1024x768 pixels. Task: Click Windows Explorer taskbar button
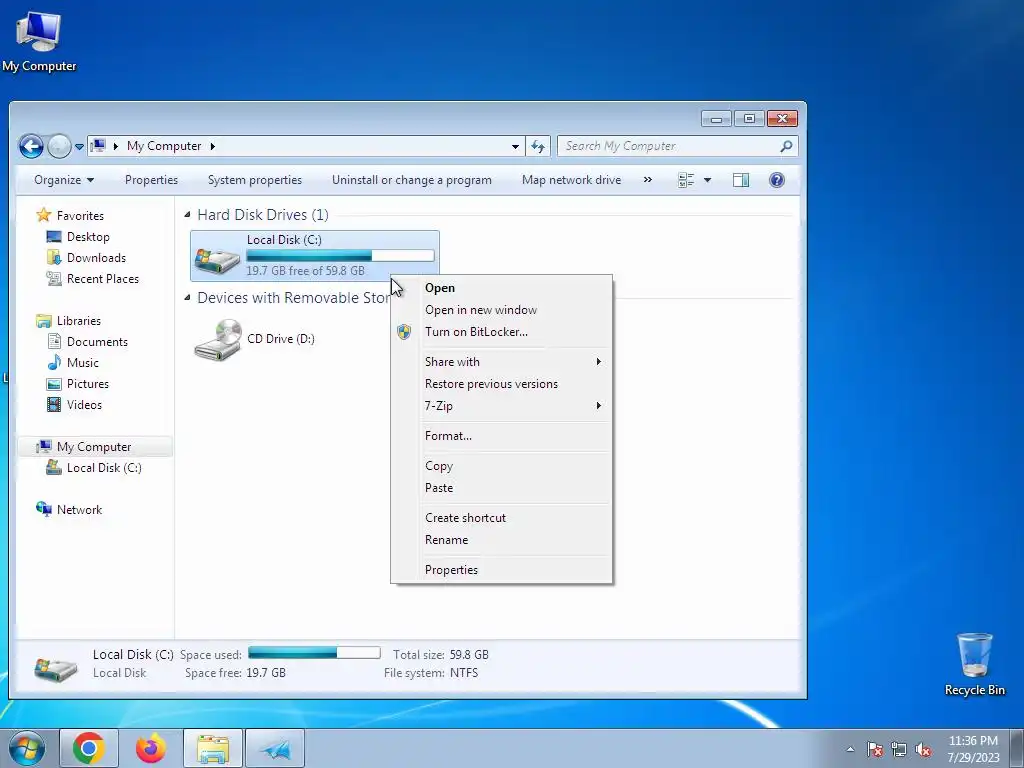pos(213,748)
